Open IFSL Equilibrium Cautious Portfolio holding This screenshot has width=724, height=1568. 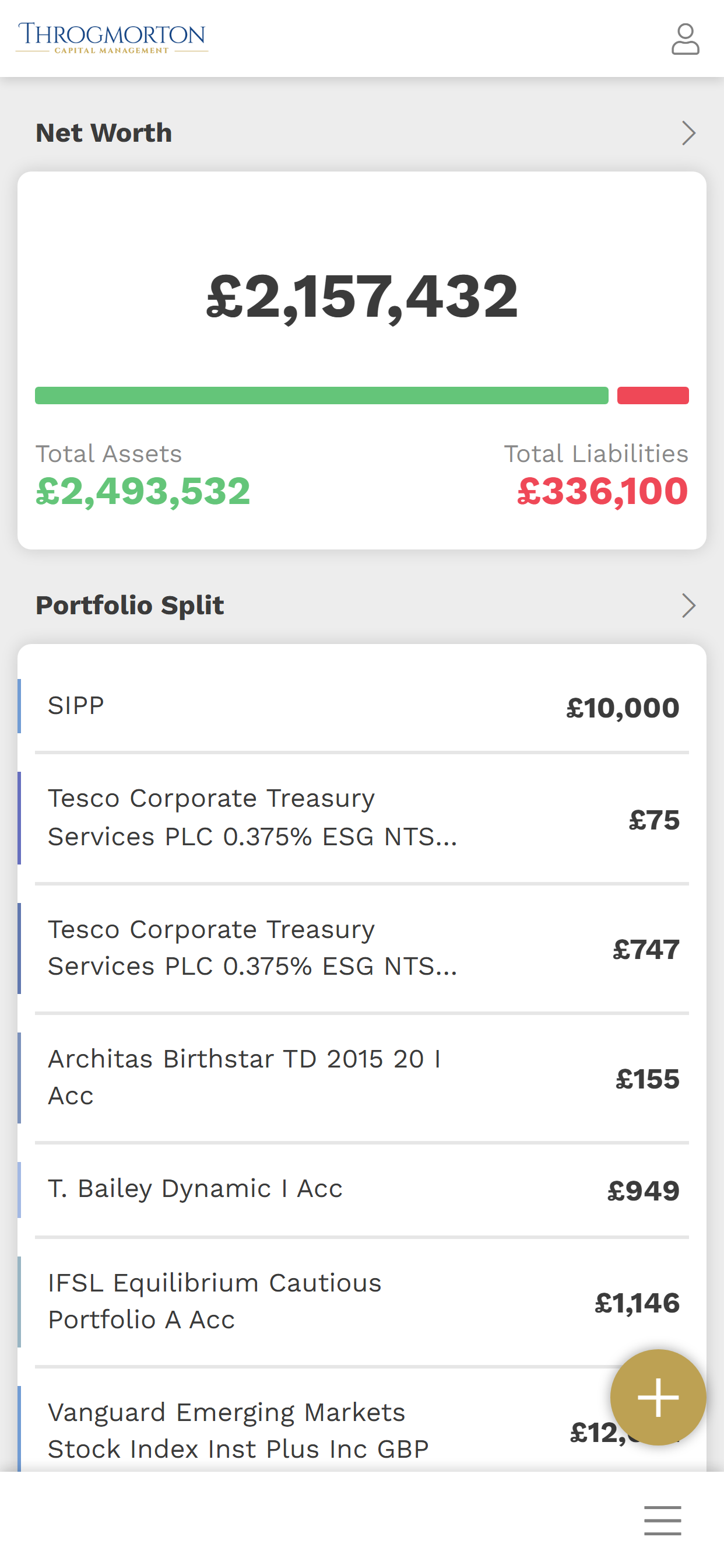tap(362, 1302)
